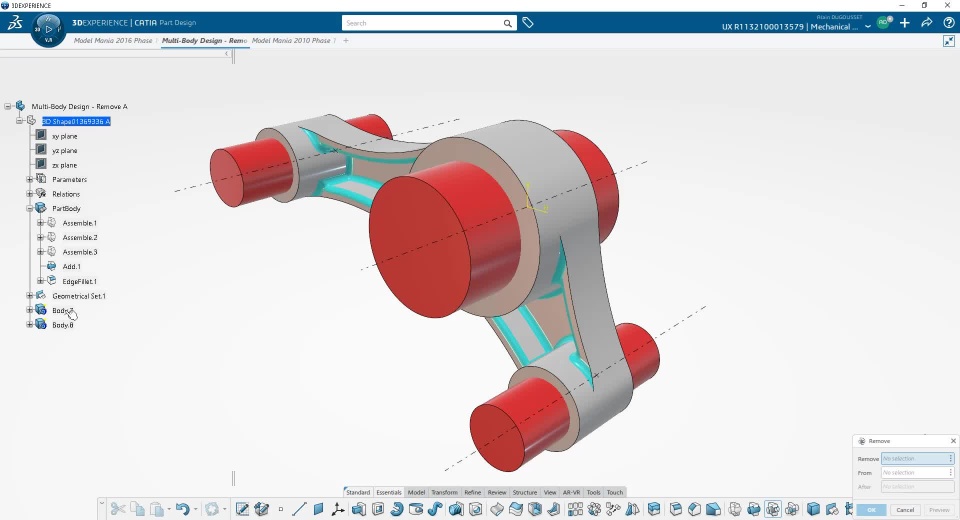Image resolution: width=960 pixels, height=520 pixels.
Task: Expand the EdgeFillet.1 node
Action: pos(40,281)
